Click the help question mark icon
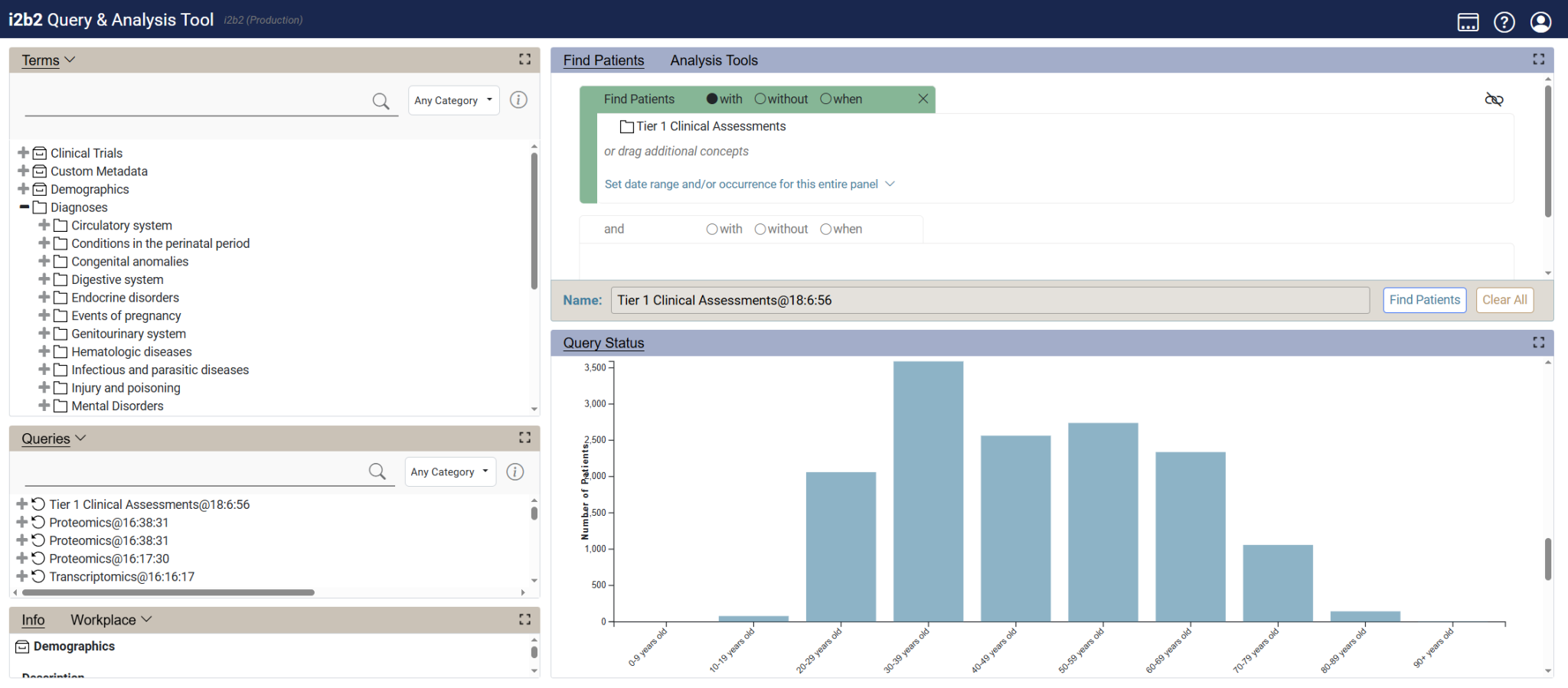Image resolution: width=1568 pixels, height=688 pixels. pos(1504,22)
